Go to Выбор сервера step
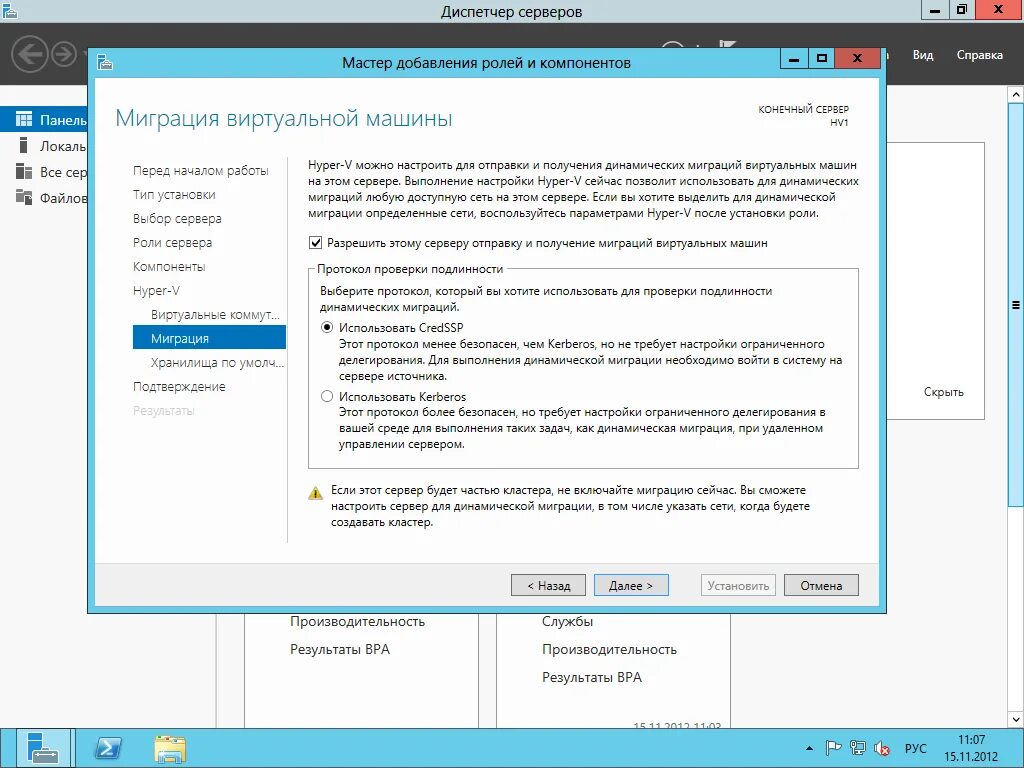1024x768 pixels. coord(177,219)
